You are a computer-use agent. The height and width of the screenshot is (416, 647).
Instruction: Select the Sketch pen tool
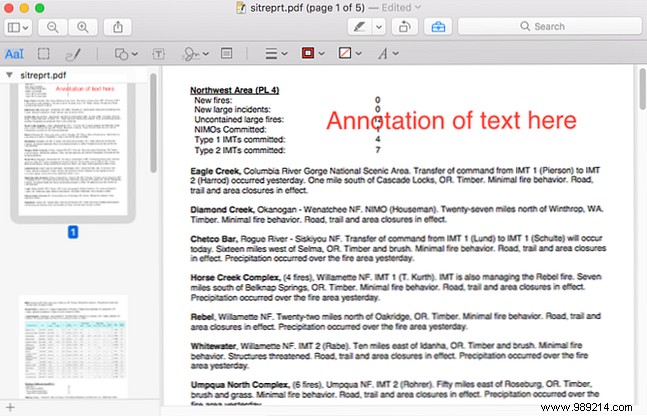tap(73, 54)
